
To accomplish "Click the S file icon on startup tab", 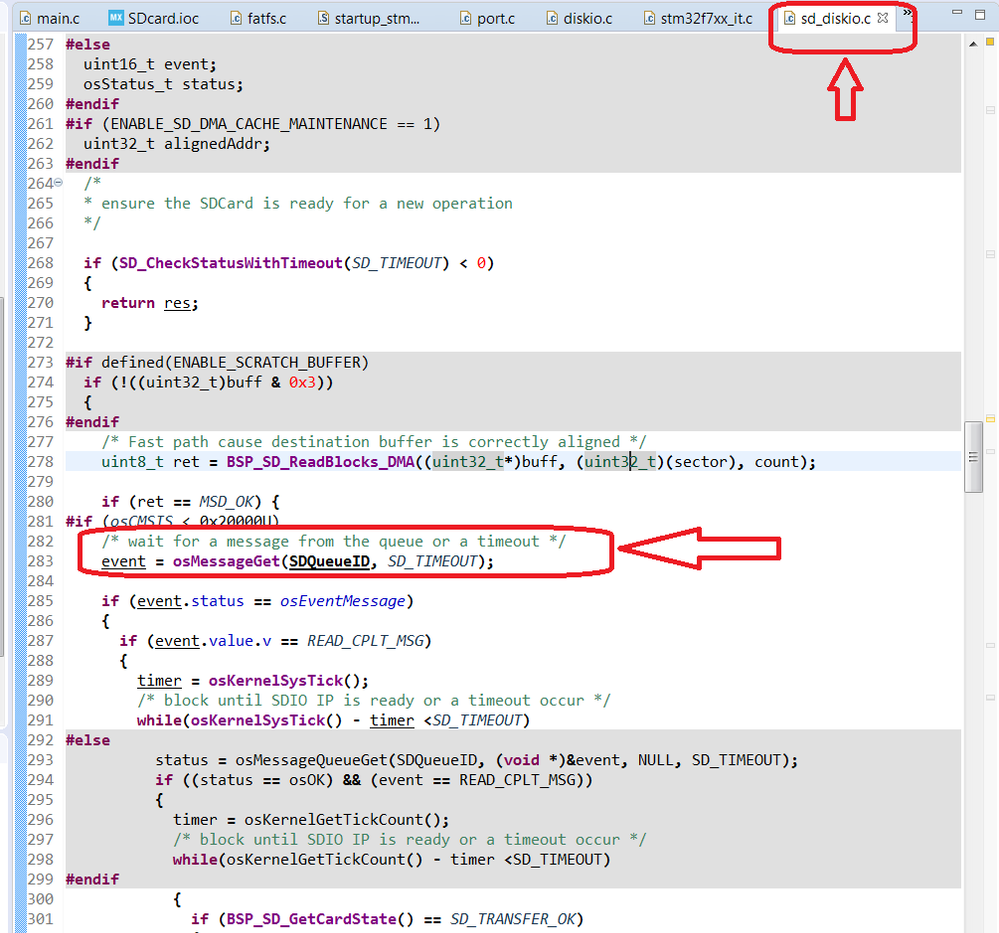I will click(x=324, y=18).
